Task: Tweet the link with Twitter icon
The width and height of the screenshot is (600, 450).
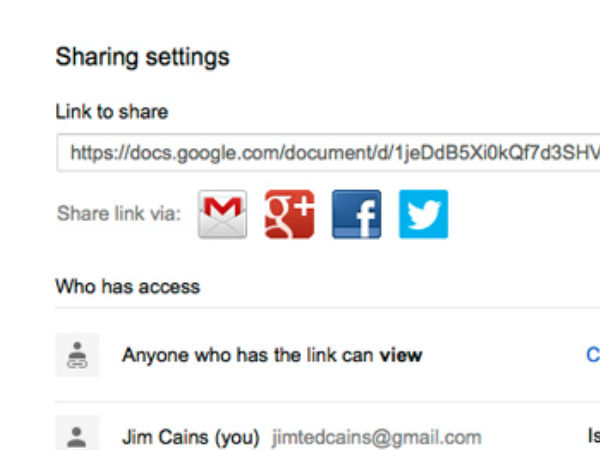Action: [x=423, y=214]
